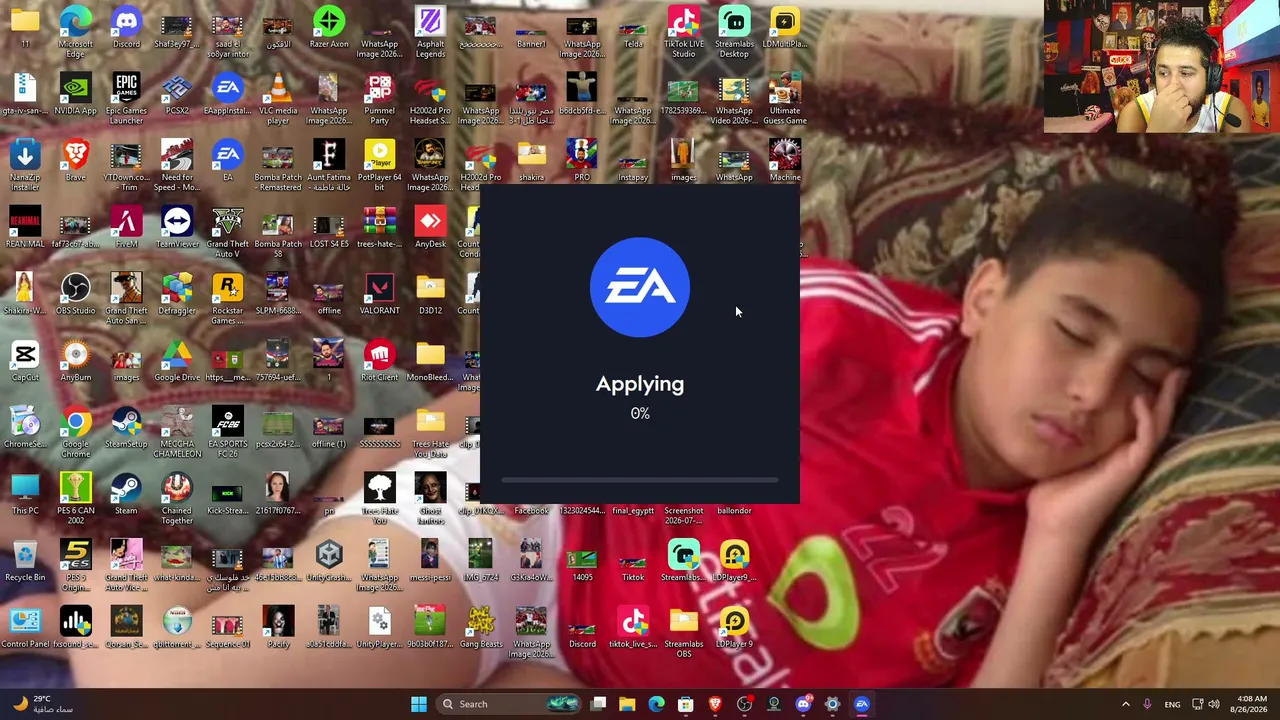This screenshot has height=720, width=1280.
Task: Open VLC media player shortcut
Action: [x=278, y=98]
